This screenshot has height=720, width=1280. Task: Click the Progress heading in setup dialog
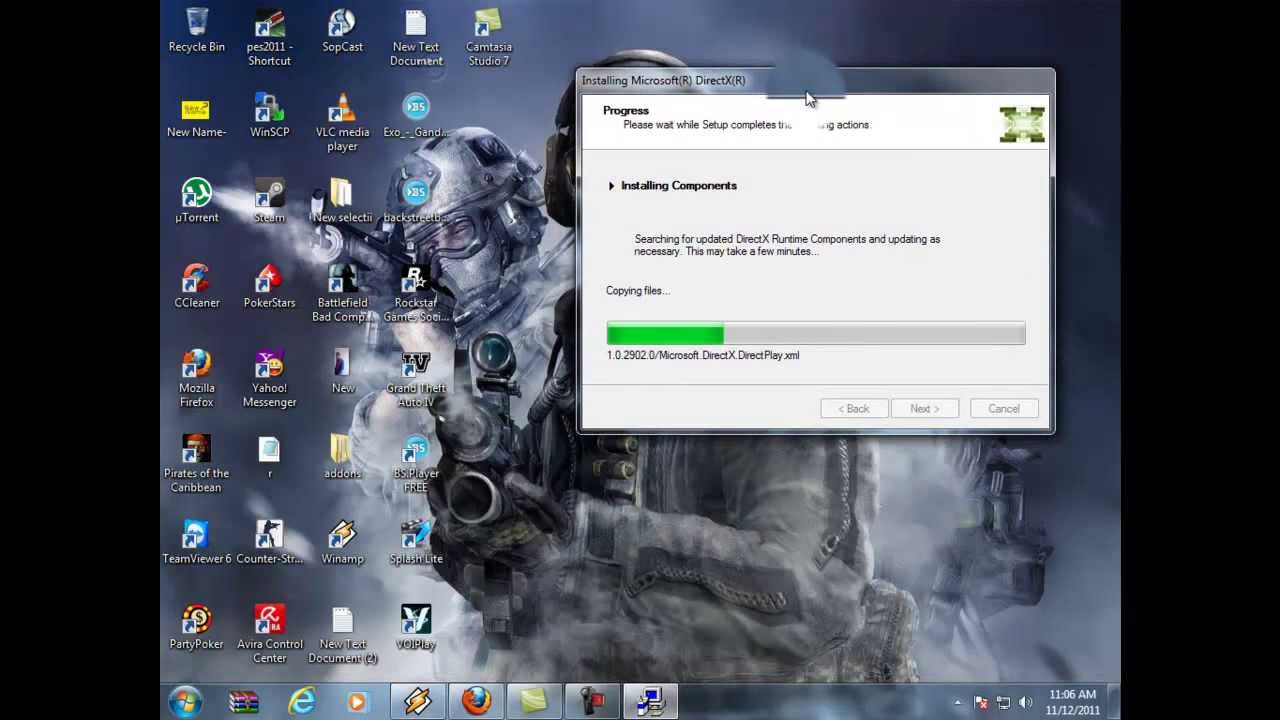(x=626, y=111)
